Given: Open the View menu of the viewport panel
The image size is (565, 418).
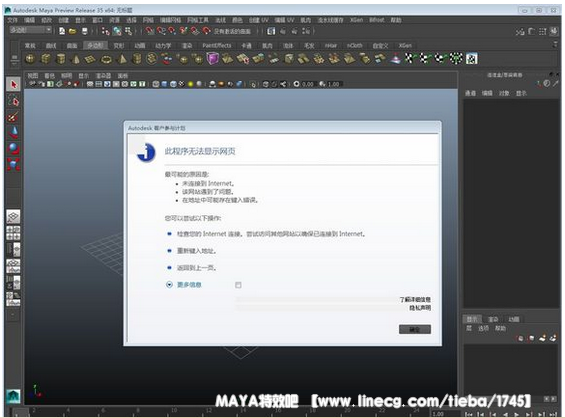Looking at the screenshot, I should click(33, 76).
